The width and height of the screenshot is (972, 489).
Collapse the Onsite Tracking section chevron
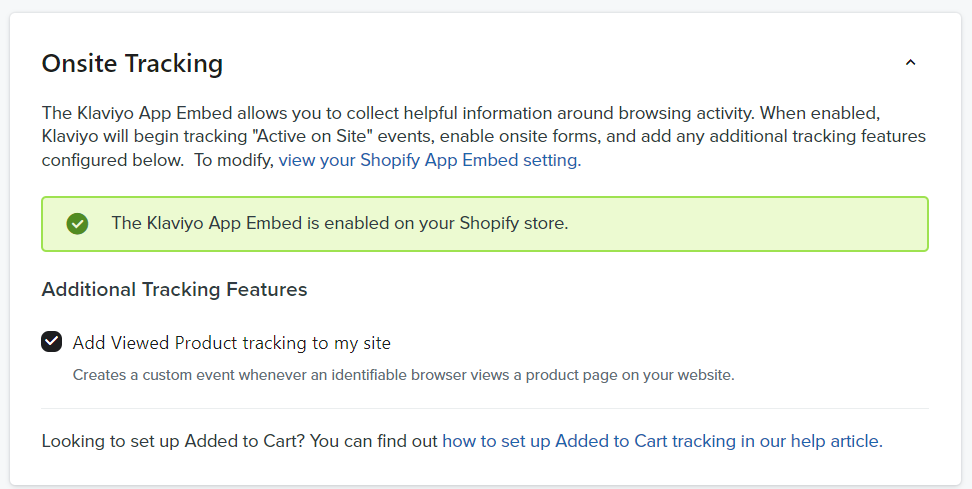pyautogui.click(x=910, y=63)
